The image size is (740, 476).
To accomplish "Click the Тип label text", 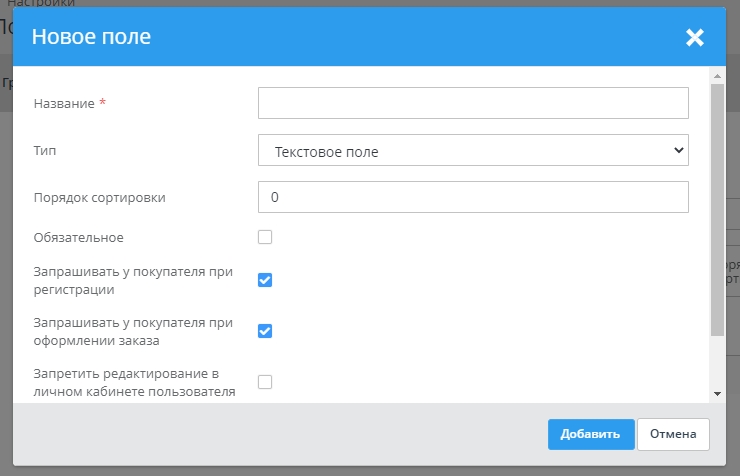I will point(44,151).
